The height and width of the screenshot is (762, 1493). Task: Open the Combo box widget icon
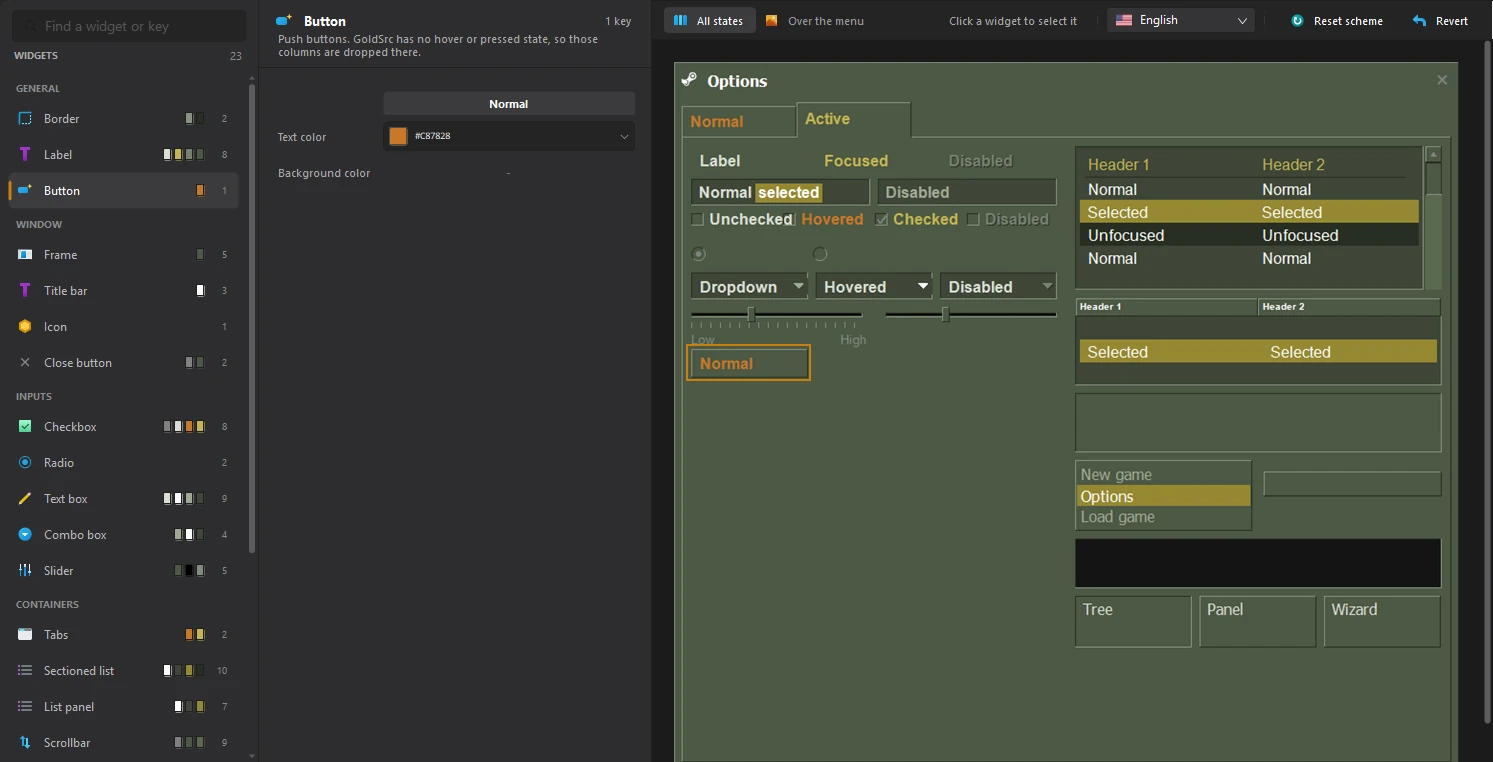(x=25, y=535)
